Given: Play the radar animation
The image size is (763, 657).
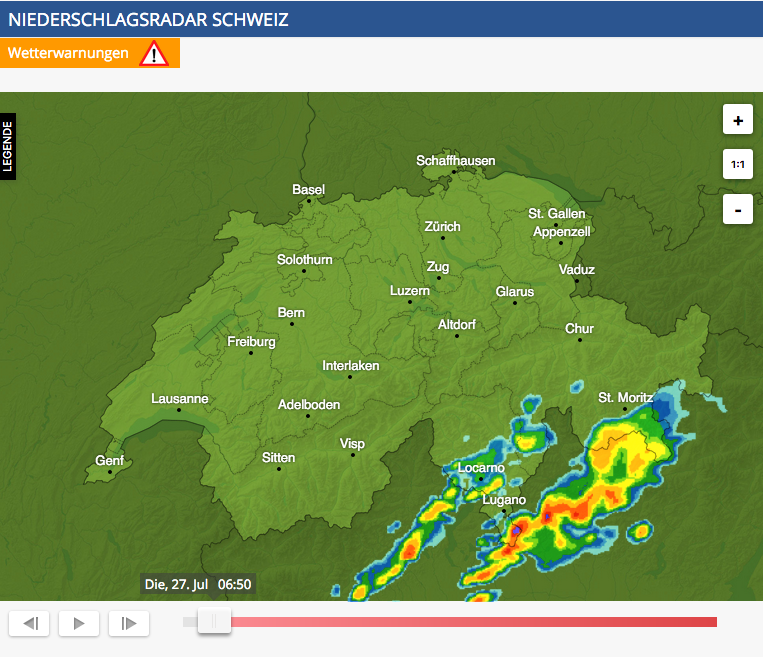Looking at the screenshot, I should pos(79,623).
